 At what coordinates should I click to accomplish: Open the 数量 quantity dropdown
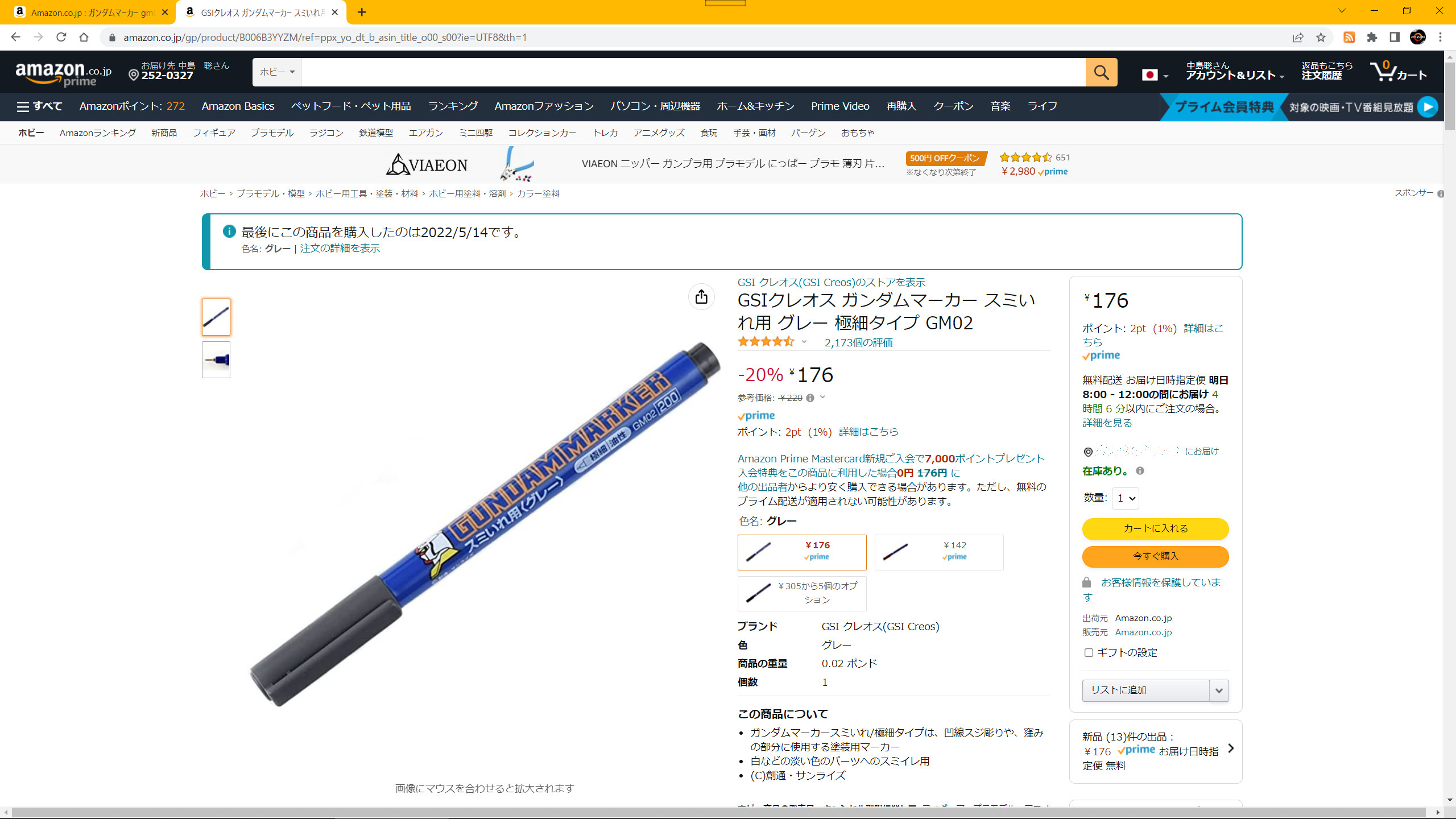pyautogui.click(x=1126, y=498)
